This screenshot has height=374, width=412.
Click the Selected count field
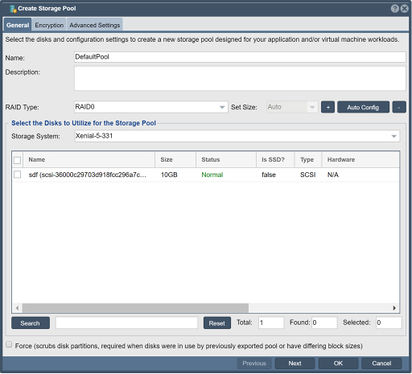[389, 323]
